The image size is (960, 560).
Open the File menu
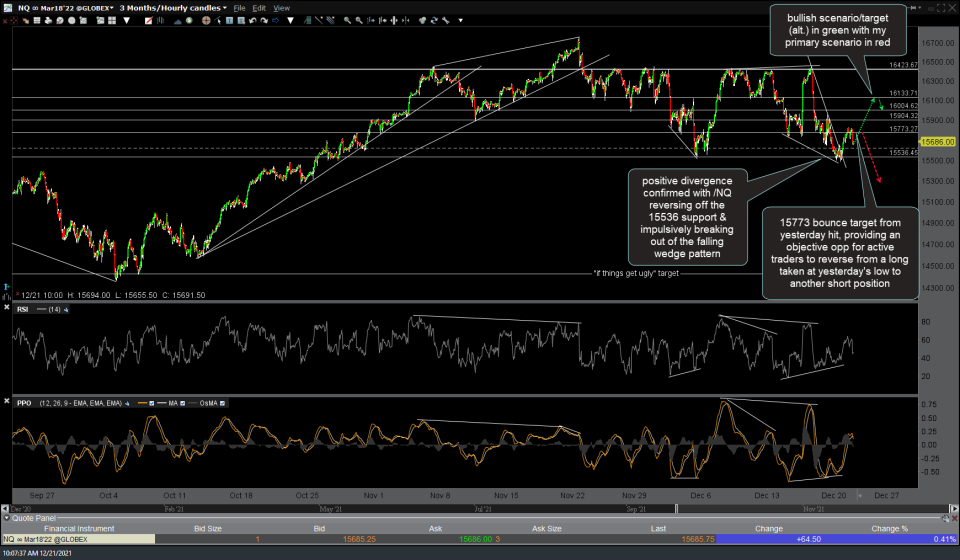point(239,8)
